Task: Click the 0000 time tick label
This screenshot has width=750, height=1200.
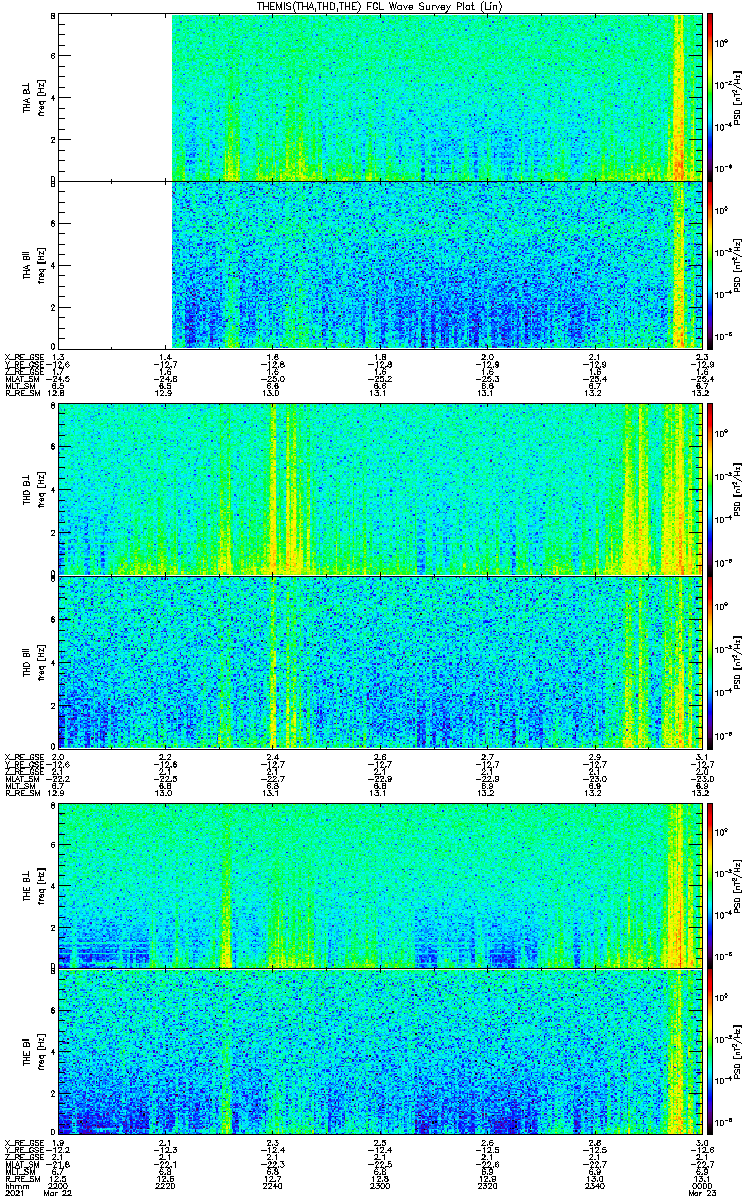Action: click(703, 1186)
